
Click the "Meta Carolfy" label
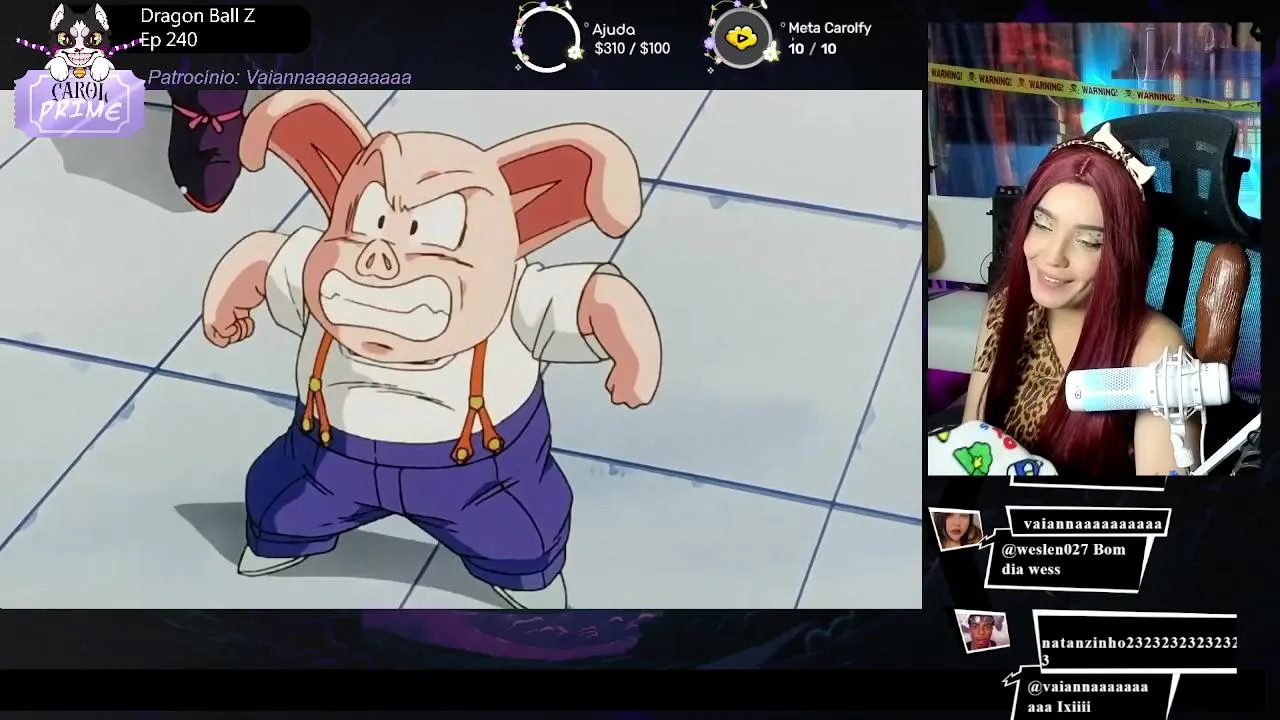click(x=830, y=28)
